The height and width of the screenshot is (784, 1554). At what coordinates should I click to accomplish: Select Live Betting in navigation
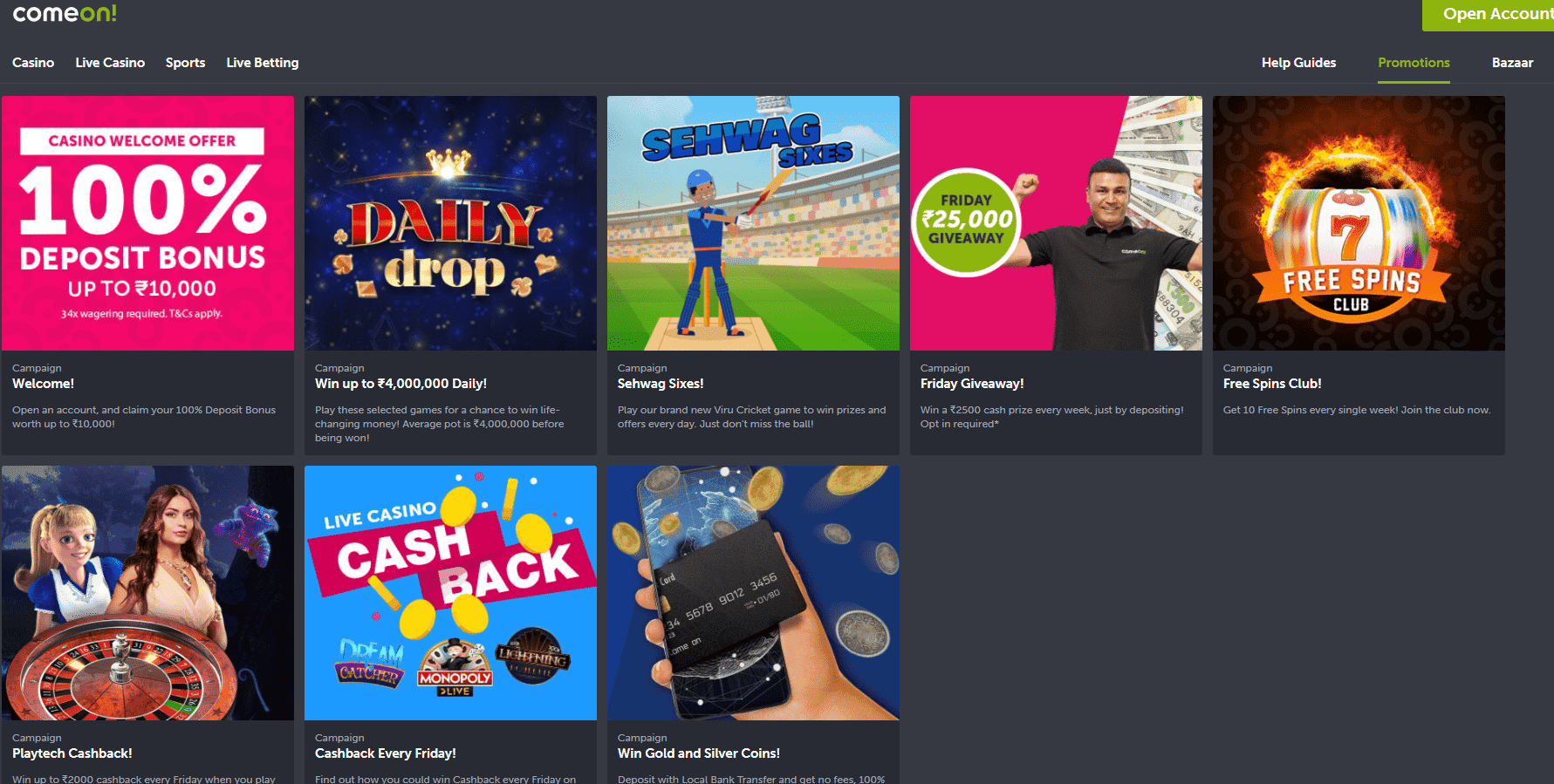(x=262, y=63)
